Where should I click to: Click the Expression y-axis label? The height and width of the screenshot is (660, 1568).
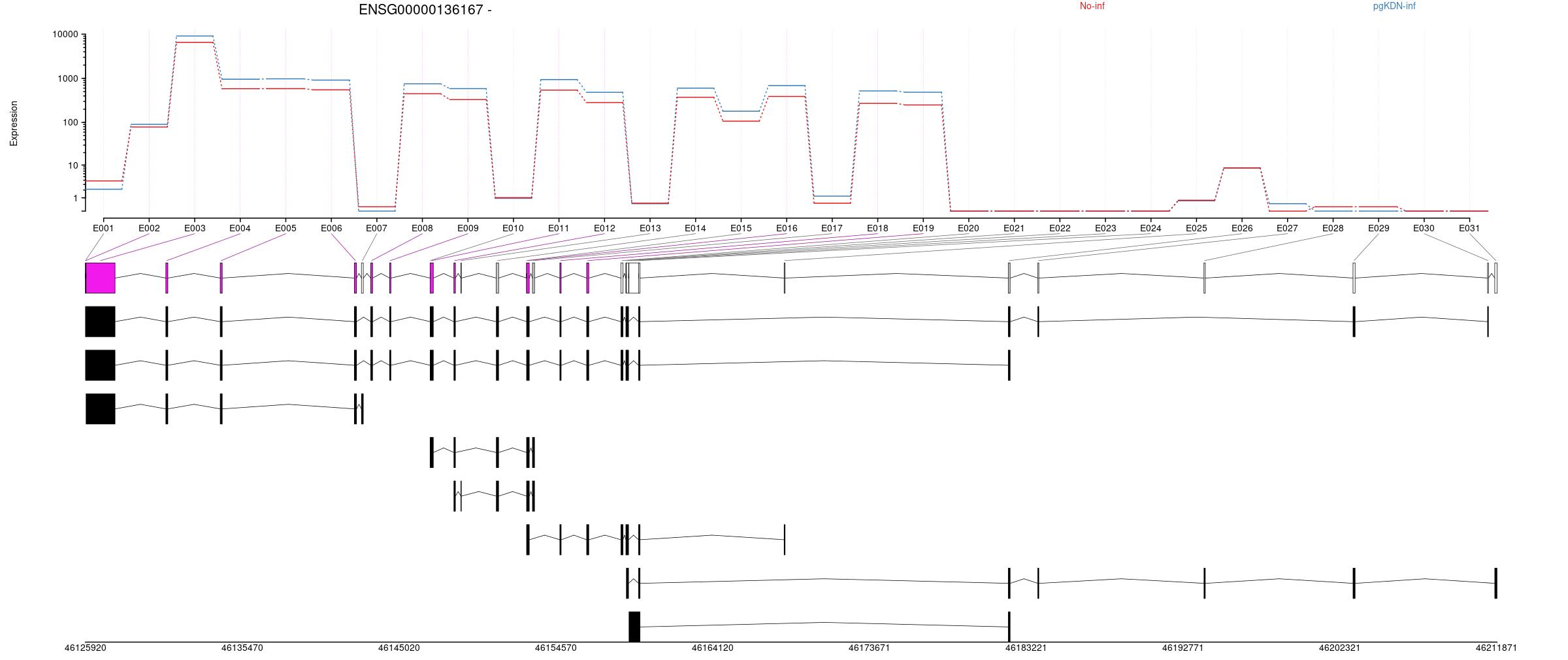click(14, 124)
